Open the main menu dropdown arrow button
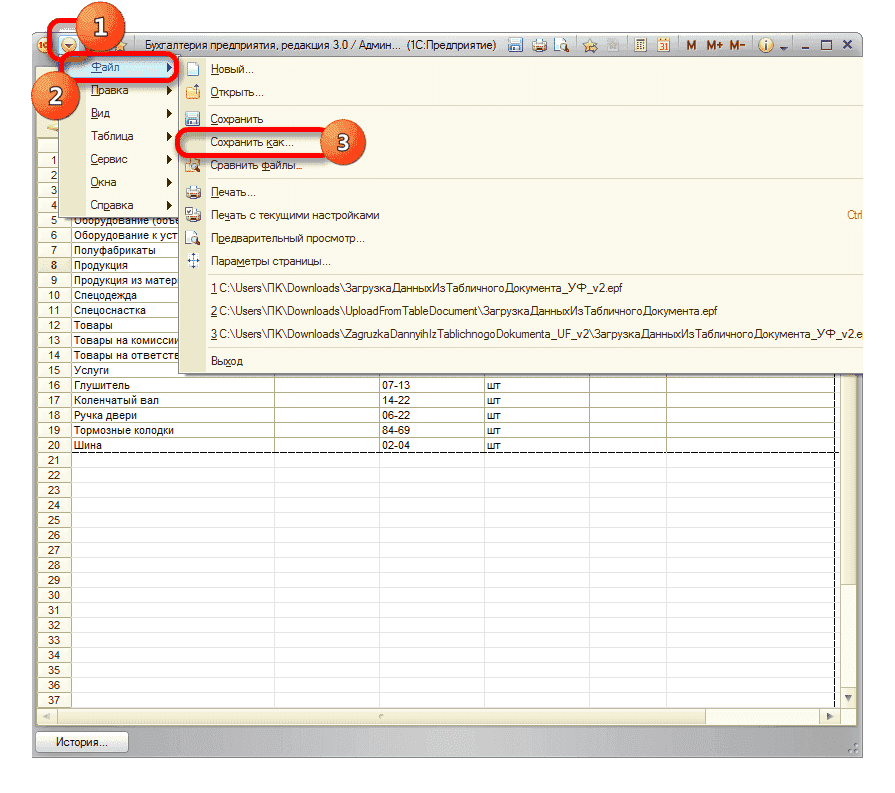Image resolution: width=895 pixels, height=793 pixels. click(68, 45)
